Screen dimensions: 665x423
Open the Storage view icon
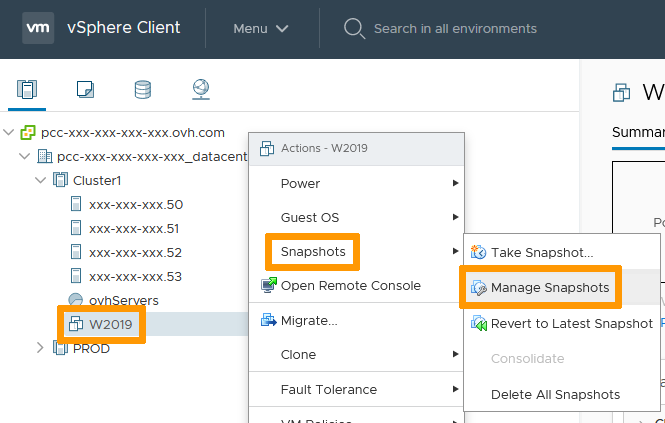point(143,90)
